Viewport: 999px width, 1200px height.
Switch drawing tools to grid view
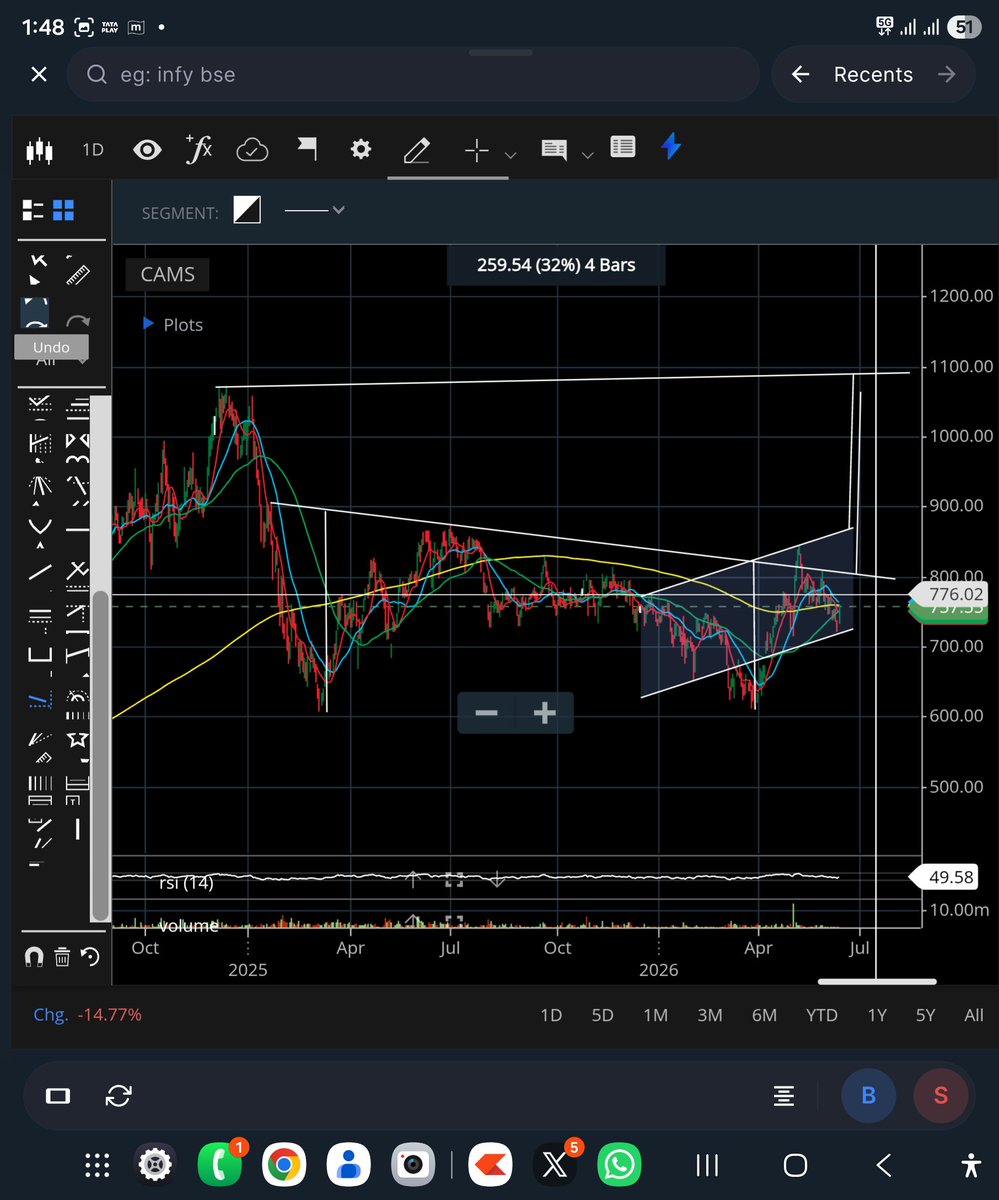click(64, 210)
